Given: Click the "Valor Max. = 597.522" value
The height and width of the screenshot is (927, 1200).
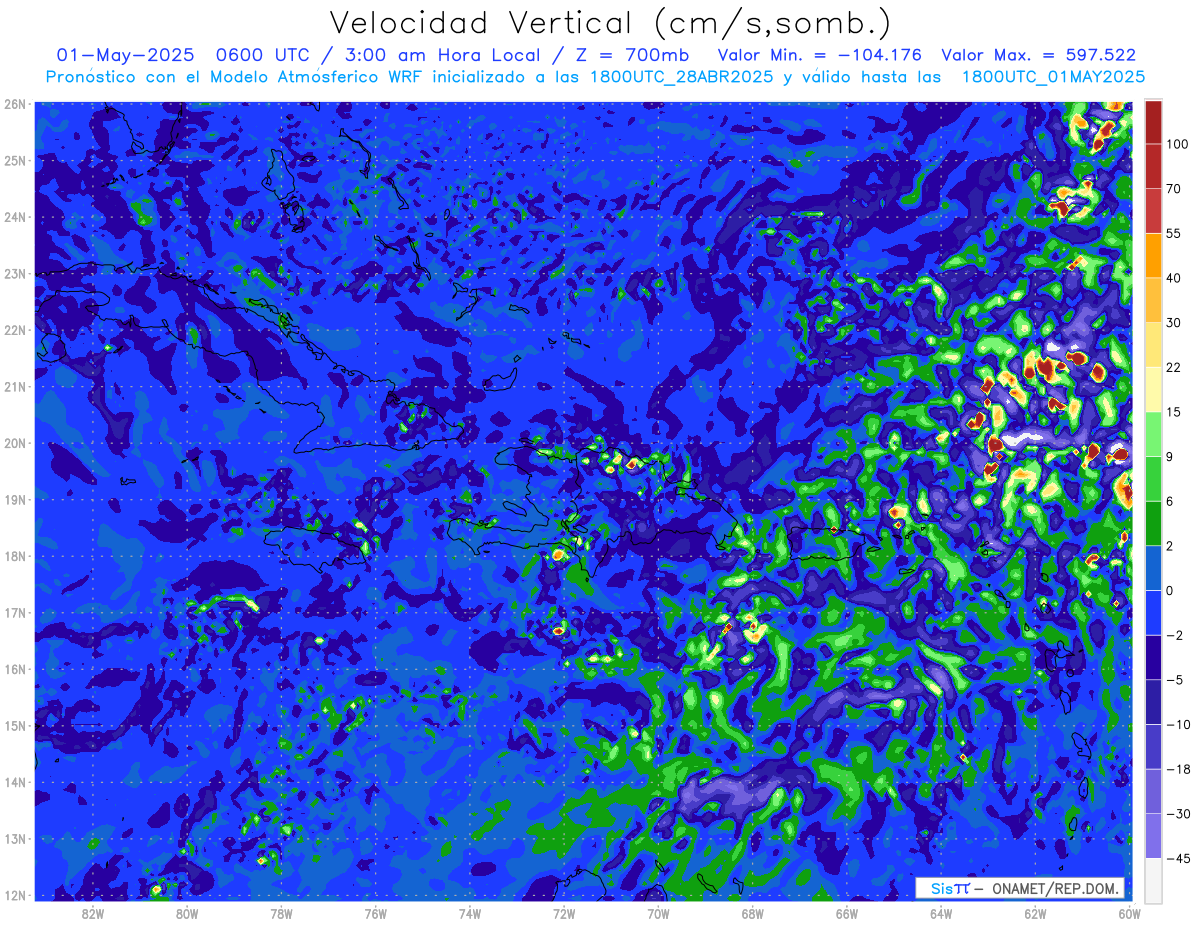Looking at the screenshot, I should tap(1039, 55).
